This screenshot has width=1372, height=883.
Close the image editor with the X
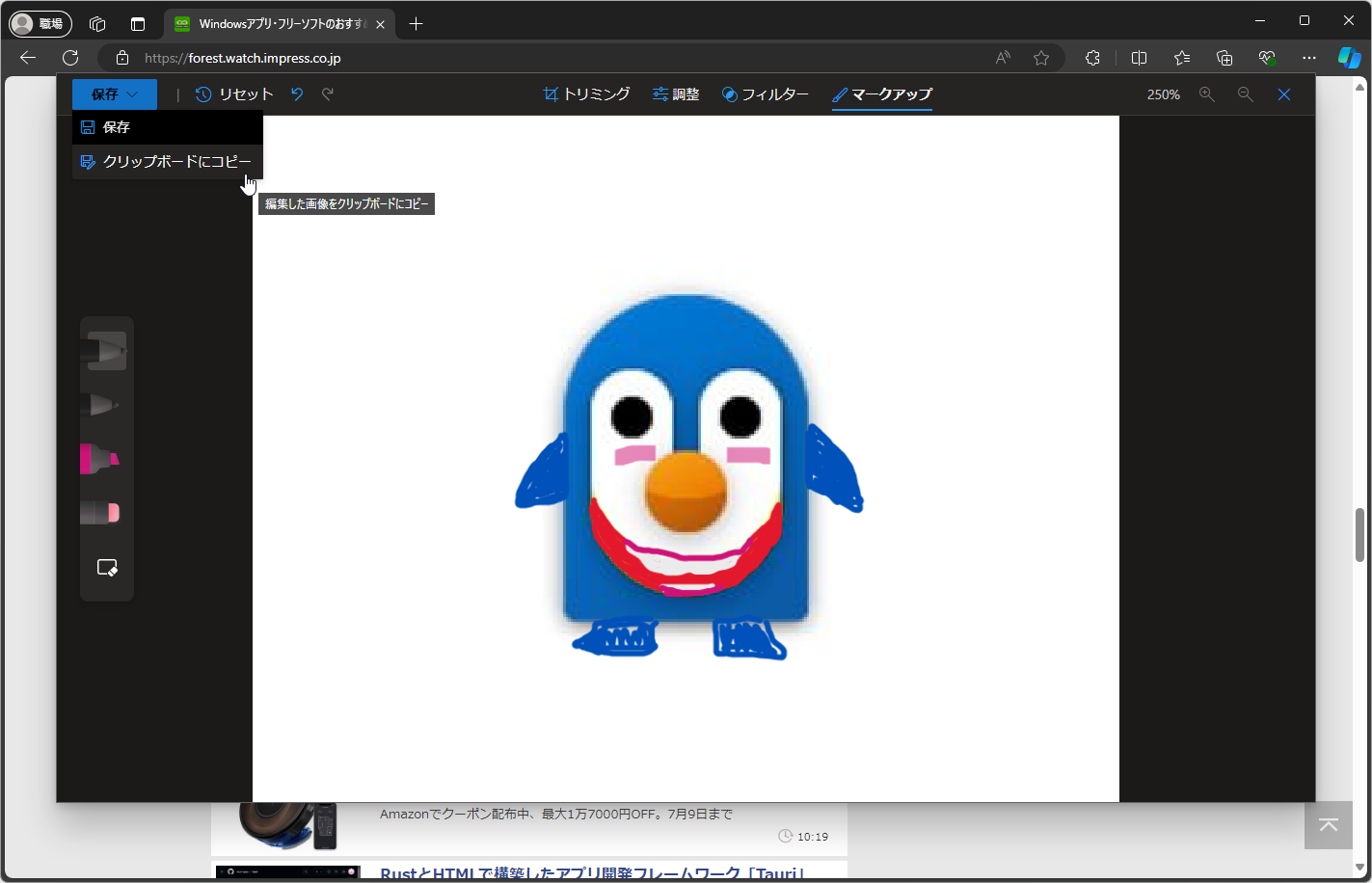[1283, 94]
